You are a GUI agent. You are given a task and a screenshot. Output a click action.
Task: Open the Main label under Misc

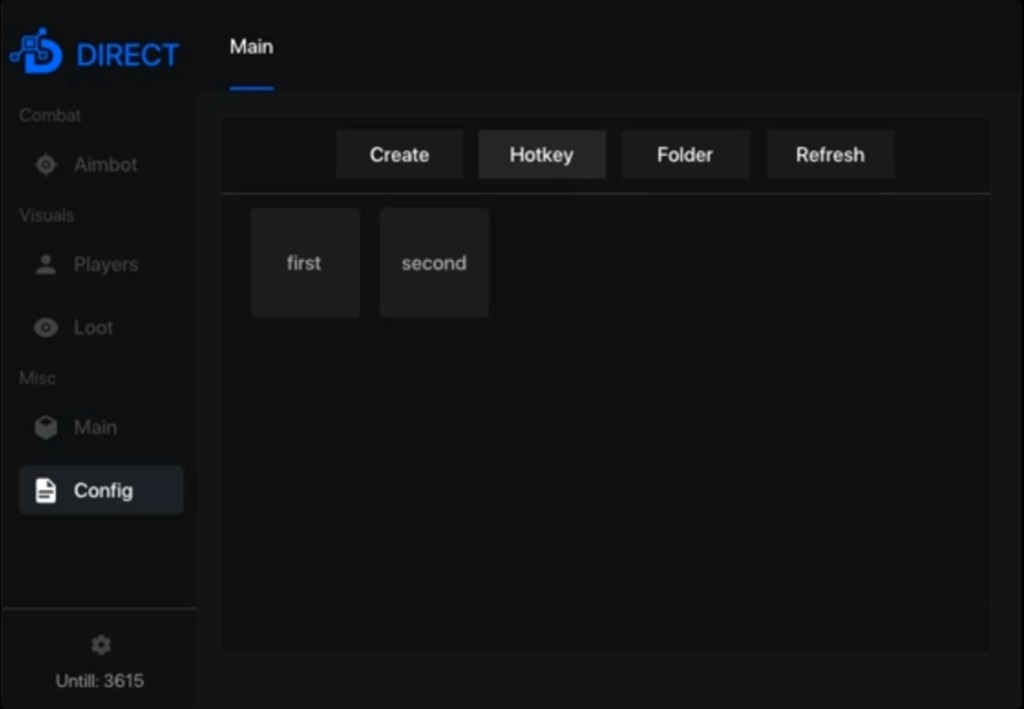[95, 428]
